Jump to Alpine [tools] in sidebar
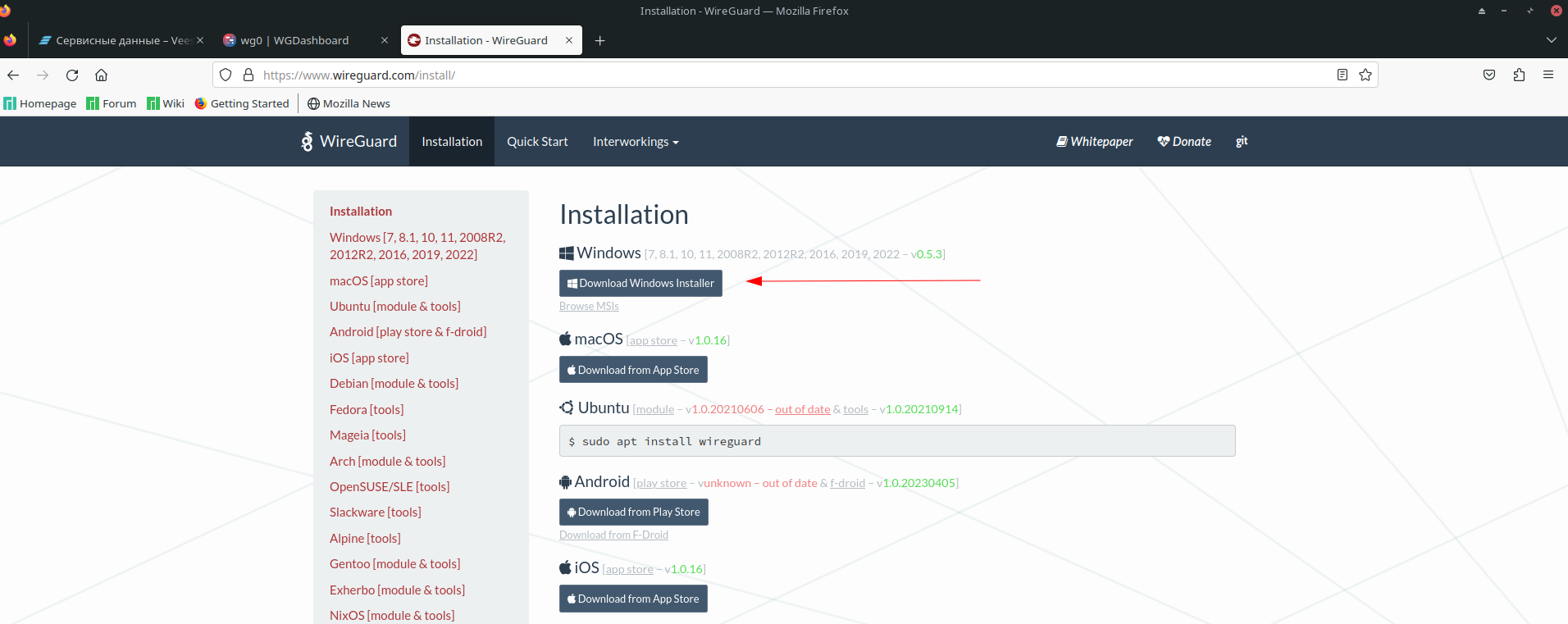This screenshot has height=624, width=1568. tap(365, 538)
